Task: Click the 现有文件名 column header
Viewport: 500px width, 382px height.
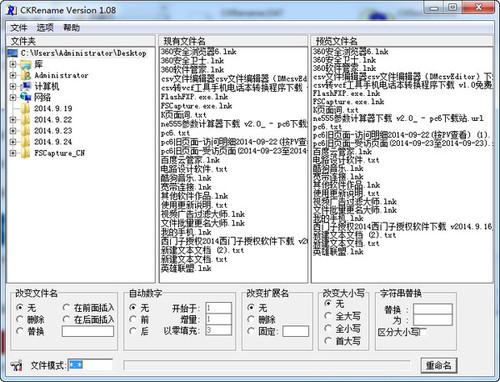Action: click(233, 41)
